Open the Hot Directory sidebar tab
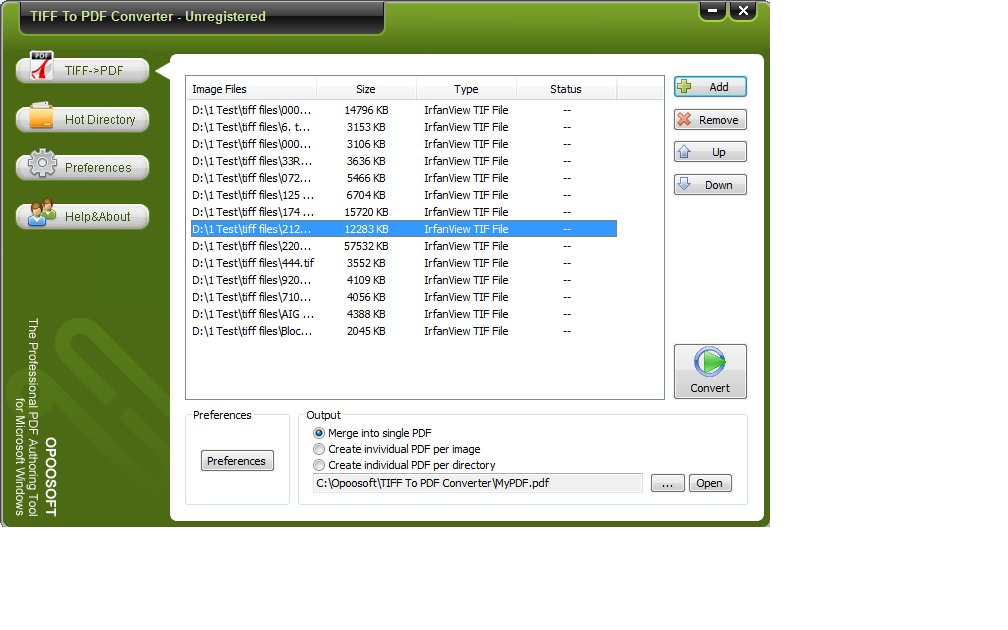The width and height of the screenshot is (1008, 630). [82, 119]
